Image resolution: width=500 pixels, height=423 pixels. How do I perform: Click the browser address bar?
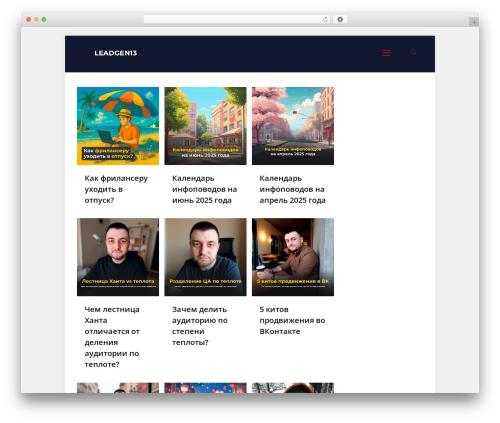[x=233, y=19]
